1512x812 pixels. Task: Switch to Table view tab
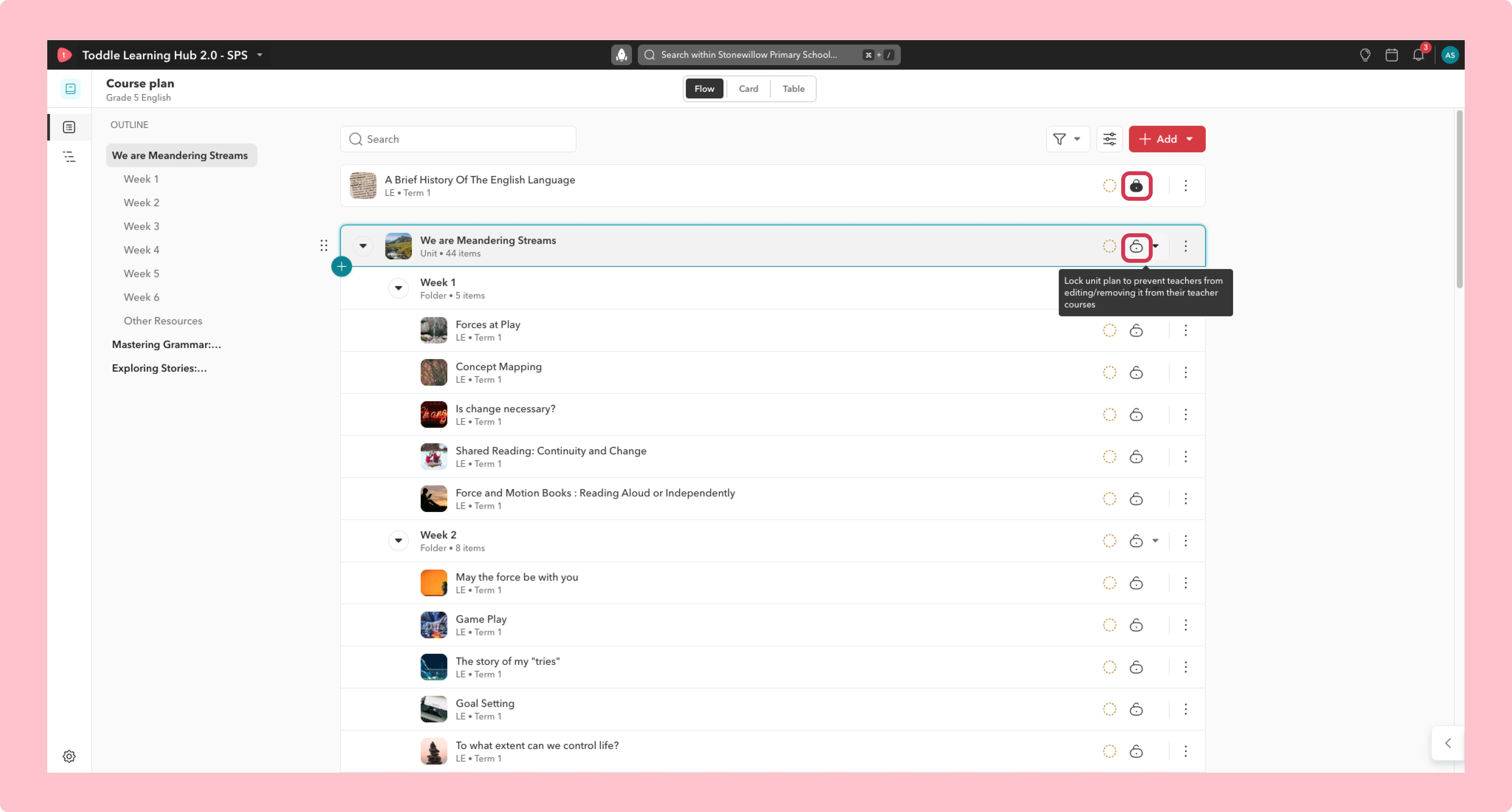tap(794, 89)
